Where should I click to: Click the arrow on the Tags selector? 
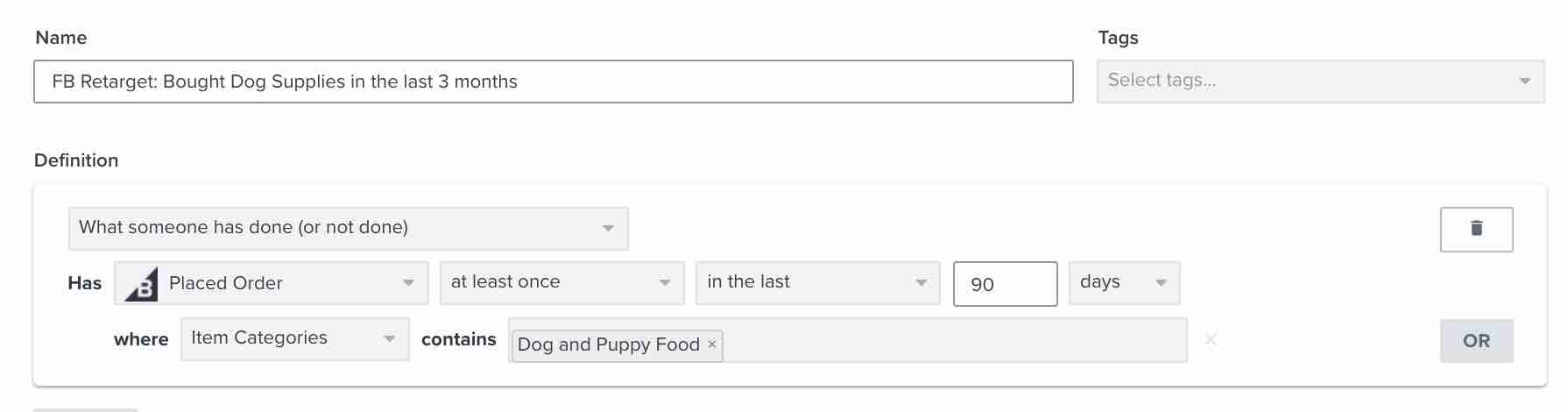[1524, 82]
